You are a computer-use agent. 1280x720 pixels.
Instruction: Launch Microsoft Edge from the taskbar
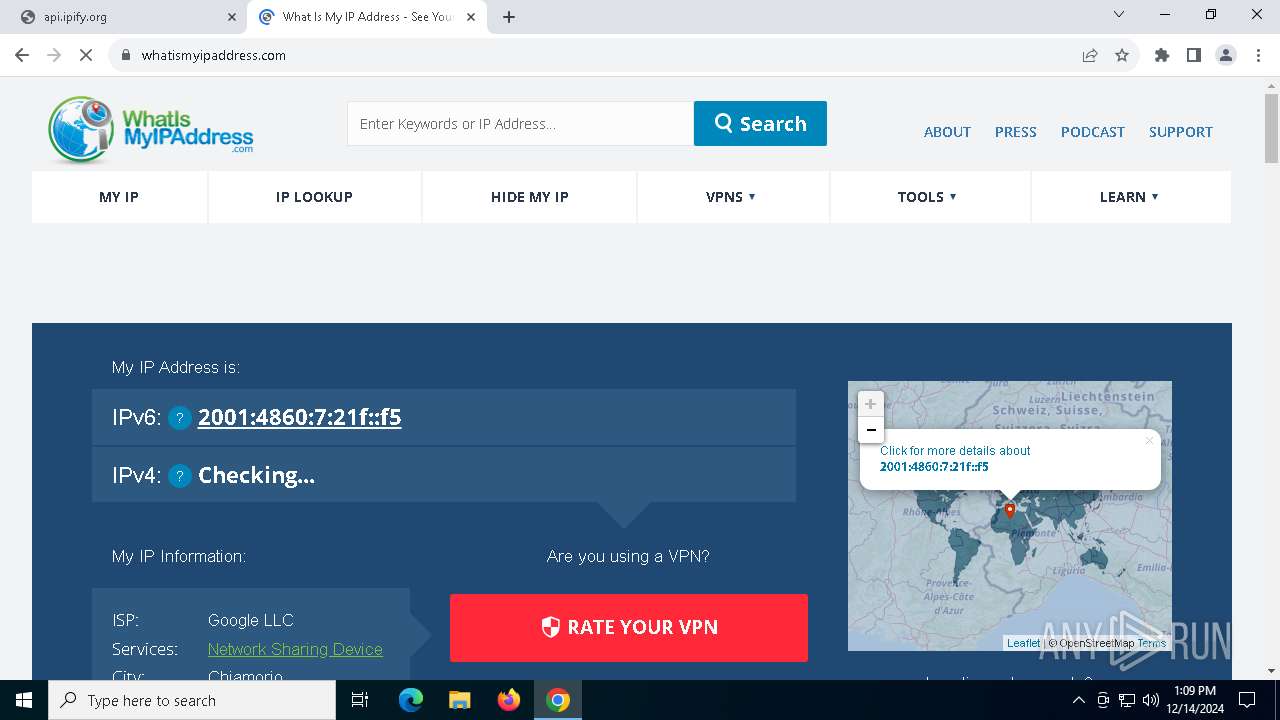[x=411, y=700]
